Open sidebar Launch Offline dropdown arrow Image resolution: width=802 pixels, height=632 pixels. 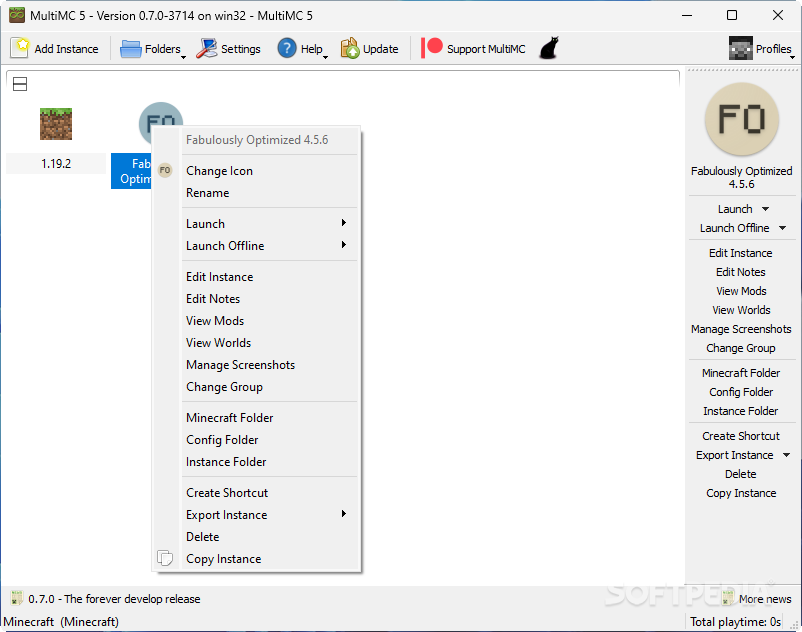coord(783,228)
